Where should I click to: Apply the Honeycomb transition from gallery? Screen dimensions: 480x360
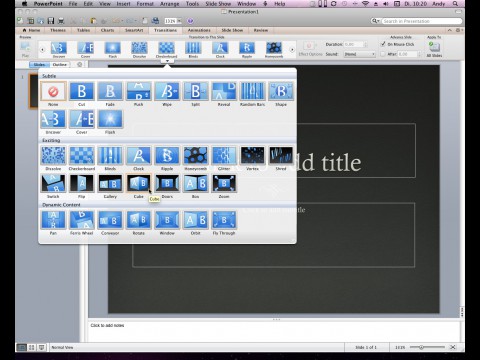coord(196,155)
